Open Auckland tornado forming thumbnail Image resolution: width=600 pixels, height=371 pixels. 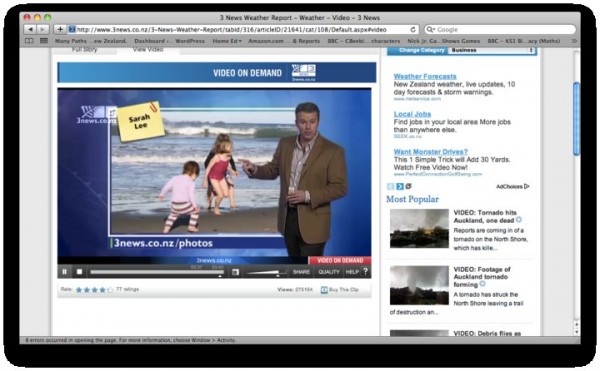coord(419,285)
